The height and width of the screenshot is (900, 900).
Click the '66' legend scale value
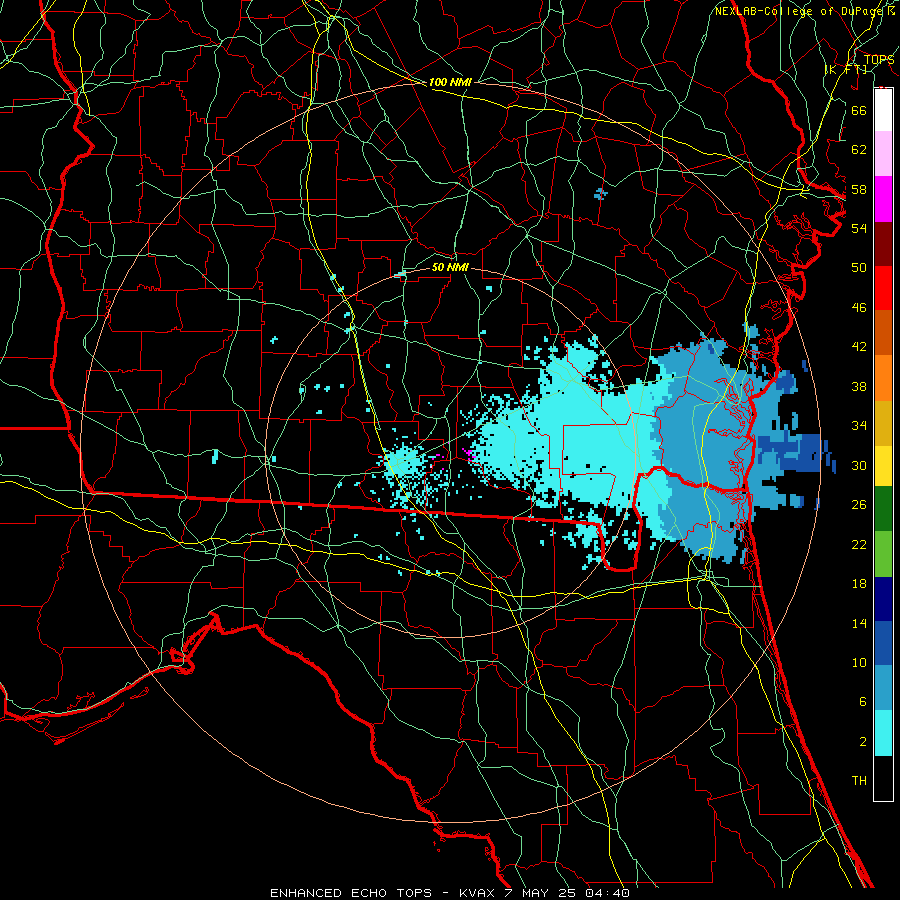[x=859, y=110]
